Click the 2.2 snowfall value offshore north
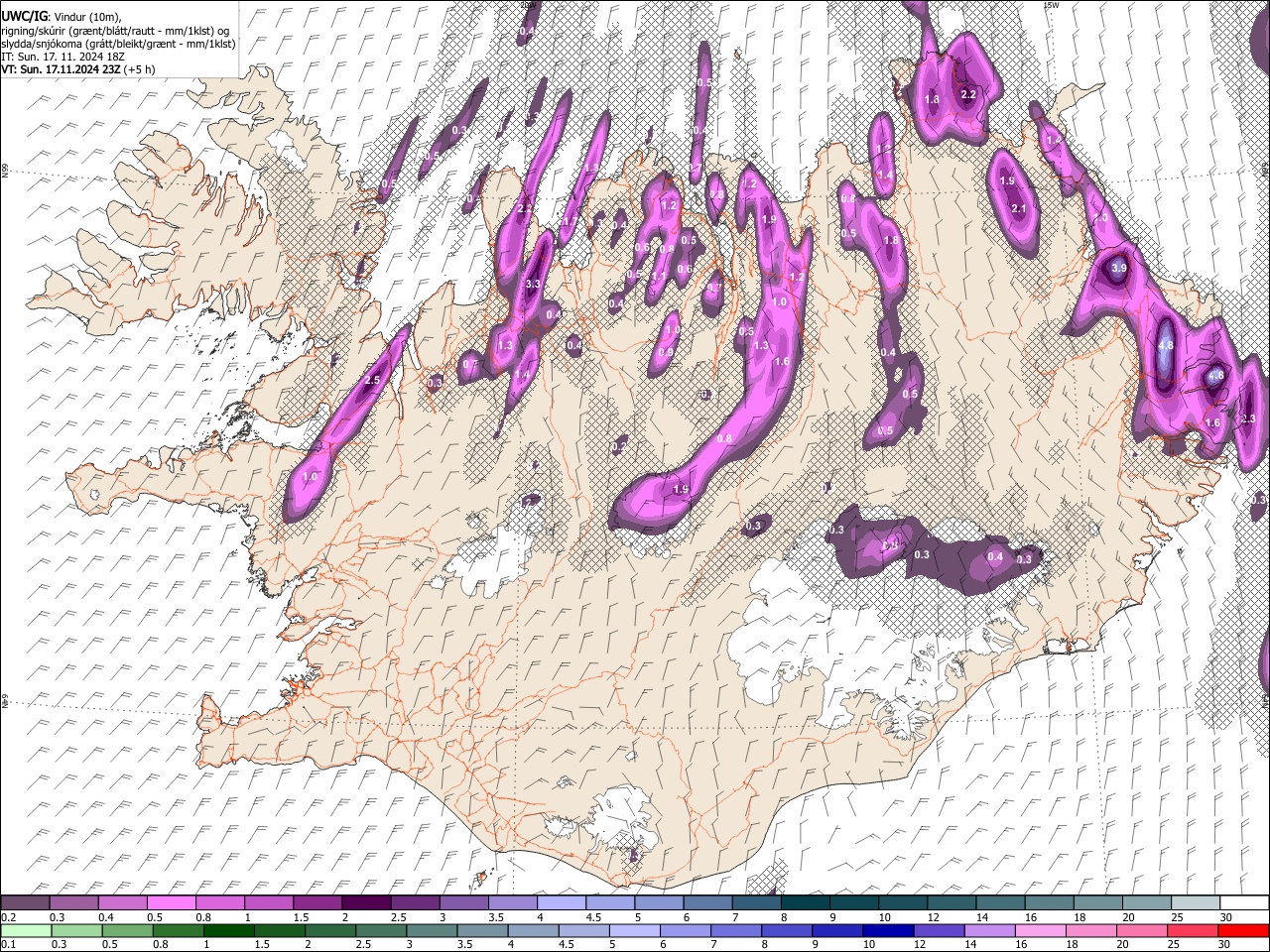The width and height of the screenshot is (1270, 952). (x=968, y=94)
